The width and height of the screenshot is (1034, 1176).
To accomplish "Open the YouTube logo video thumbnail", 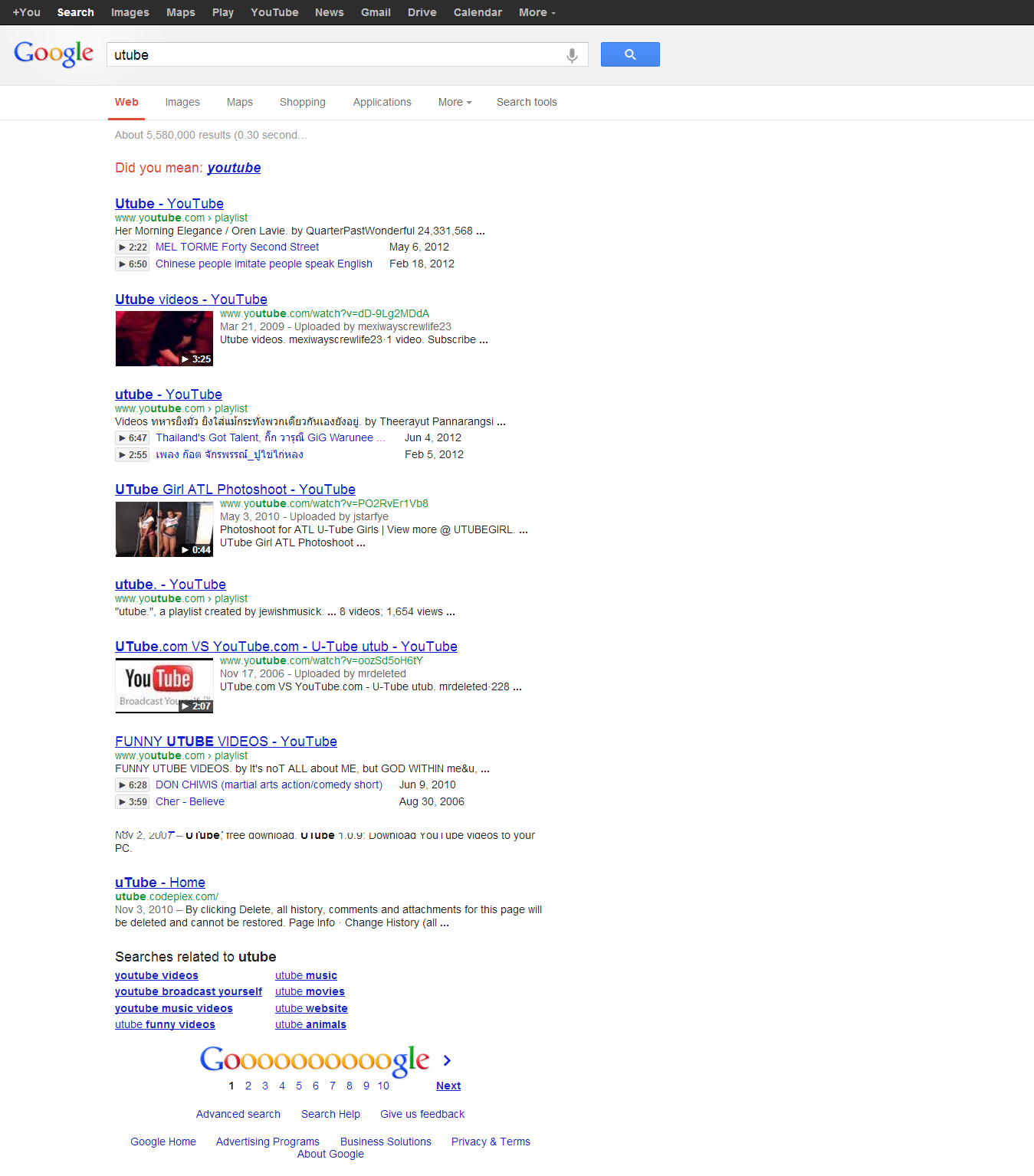I will click(x=164, y=686).
